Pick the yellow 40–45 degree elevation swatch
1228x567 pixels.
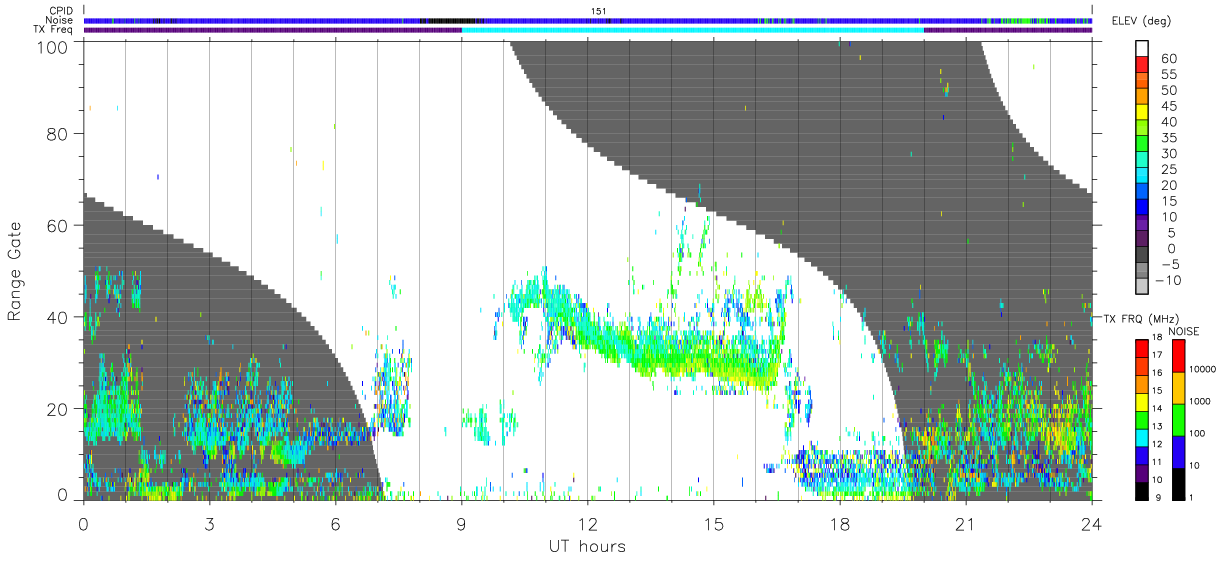[x=1143, y=114]
